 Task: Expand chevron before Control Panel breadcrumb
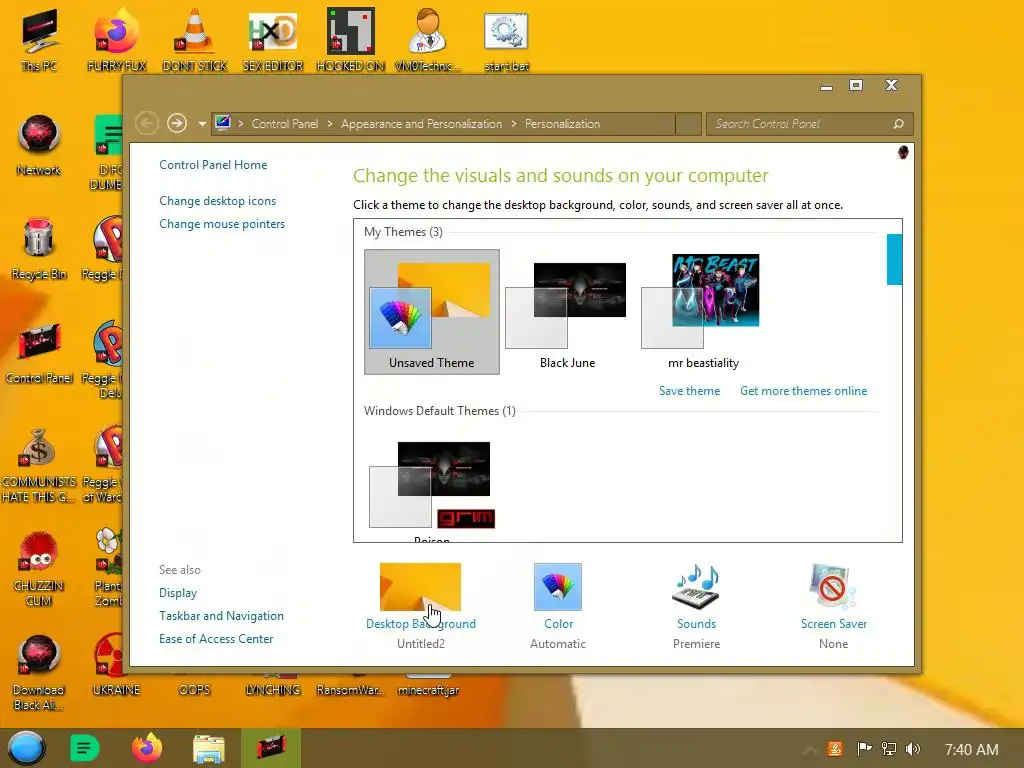coord(240,123)
